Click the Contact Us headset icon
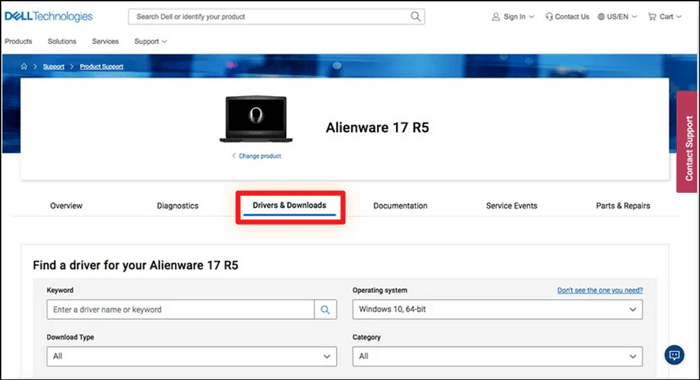Screen dimensions: 700x380 tap(549, 17)
